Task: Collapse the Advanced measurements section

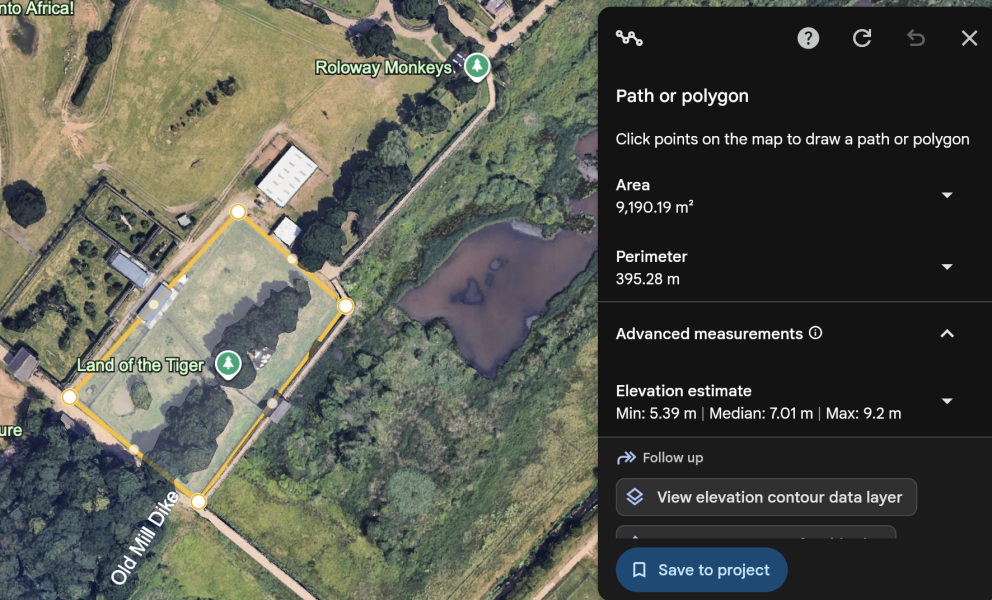Action: [x=947, y=334]
